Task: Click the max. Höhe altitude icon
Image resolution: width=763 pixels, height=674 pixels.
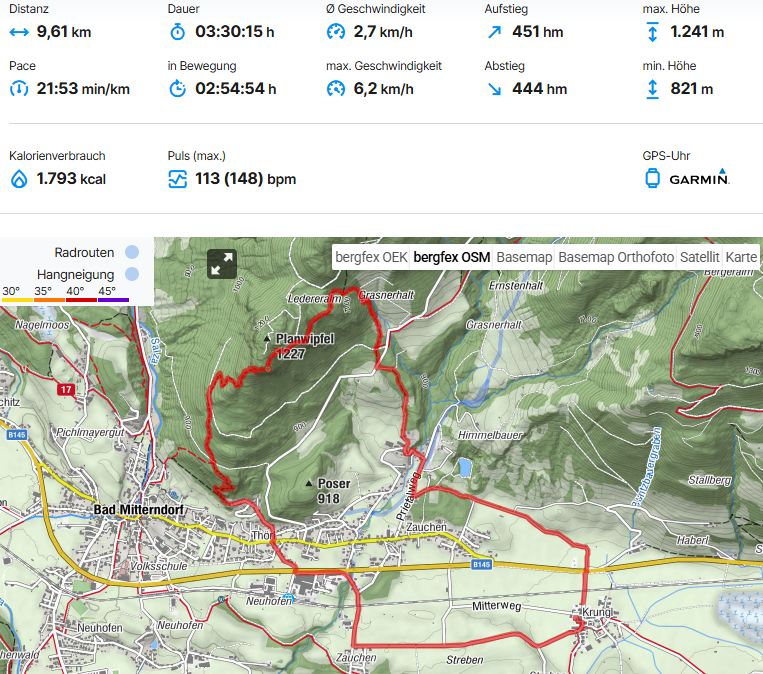Action: pos(652,32)
